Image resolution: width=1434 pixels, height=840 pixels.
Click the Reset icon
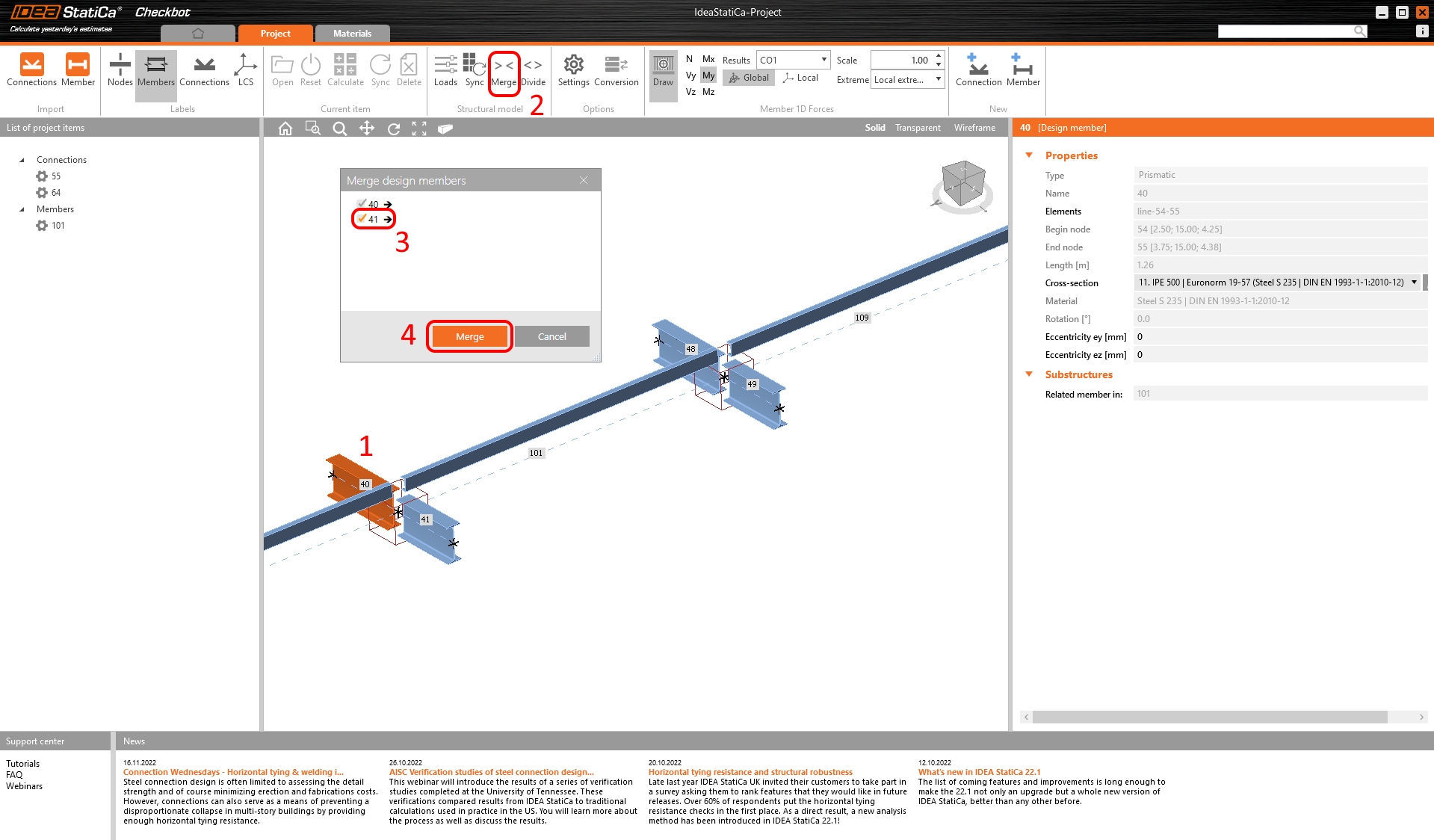[x=311, y=70]
